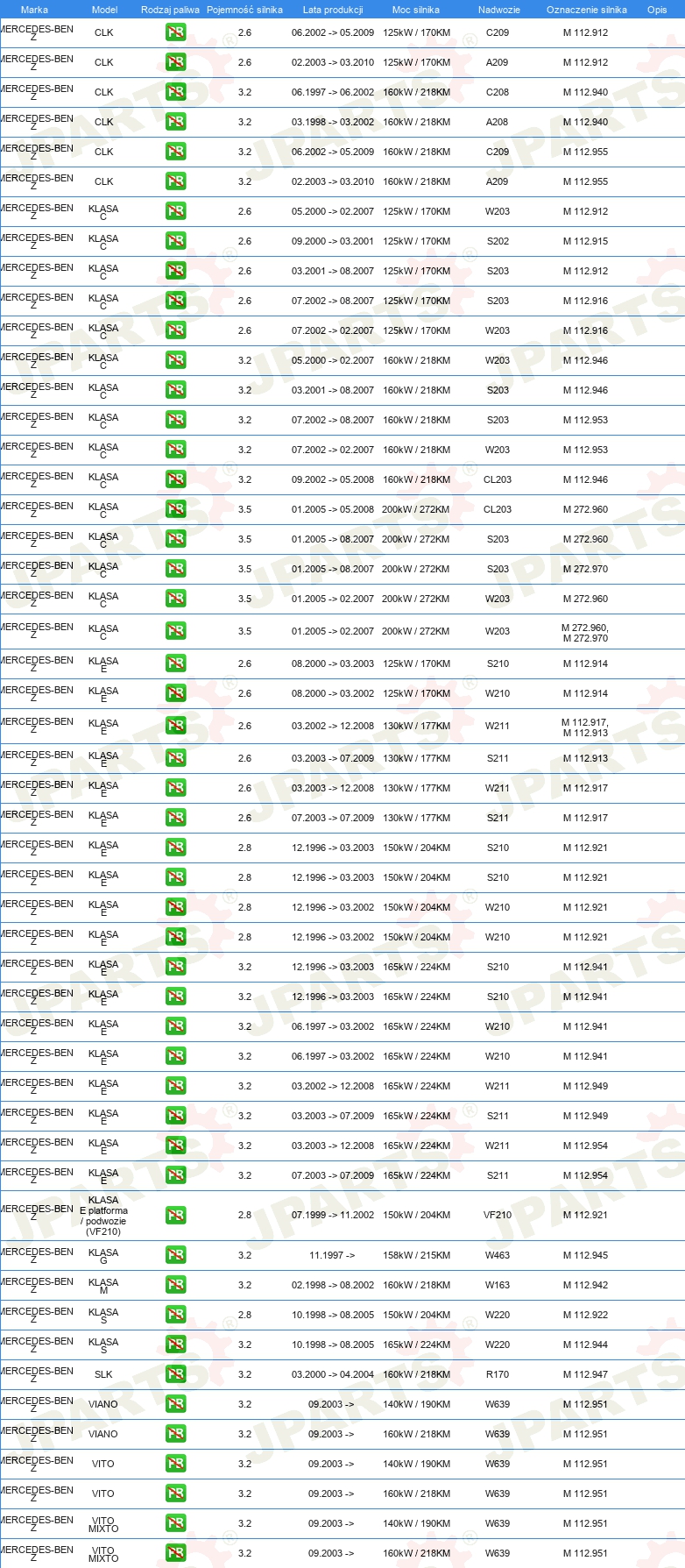Select body code VF210
This screenshot has height=1568, width=685.
click(498, 1215)
